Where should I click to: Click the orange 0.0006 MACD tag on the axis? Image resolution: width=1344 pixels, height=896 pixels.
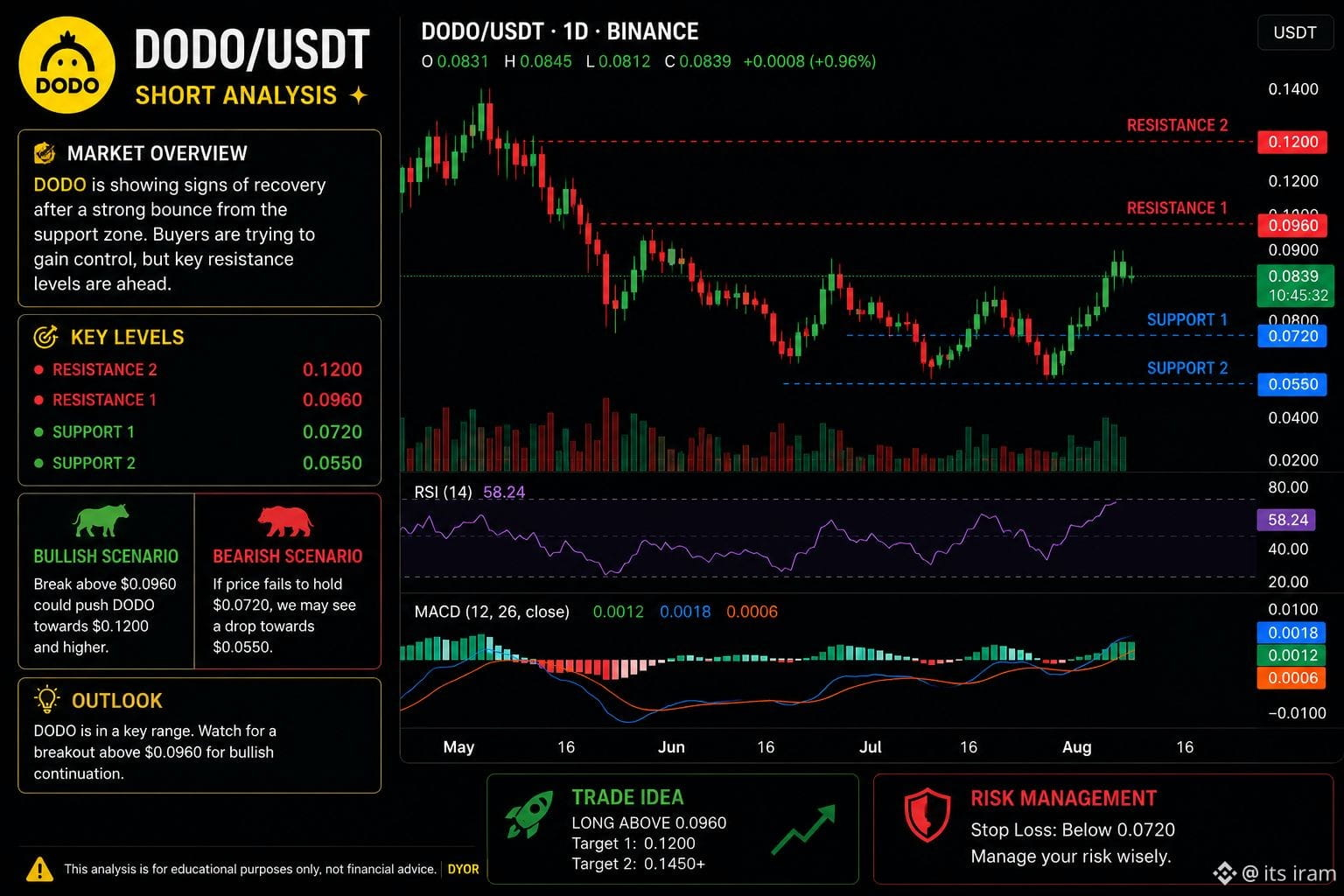pyautogui.click(x=1291, y=678)
